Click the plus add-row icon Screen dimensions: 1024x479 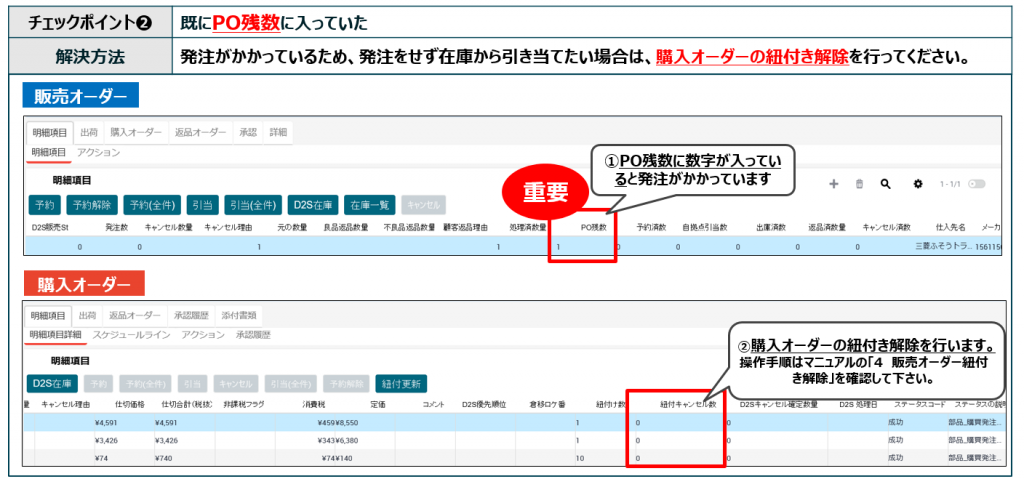click(833, 185)
